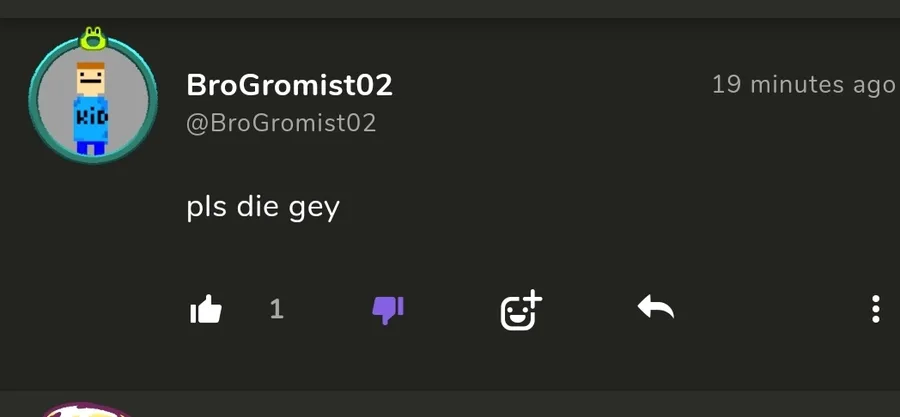This screenshot has height=417, width=900.
Task: Click the 19 minutes ago timestamp
Action: coord(804,85)
